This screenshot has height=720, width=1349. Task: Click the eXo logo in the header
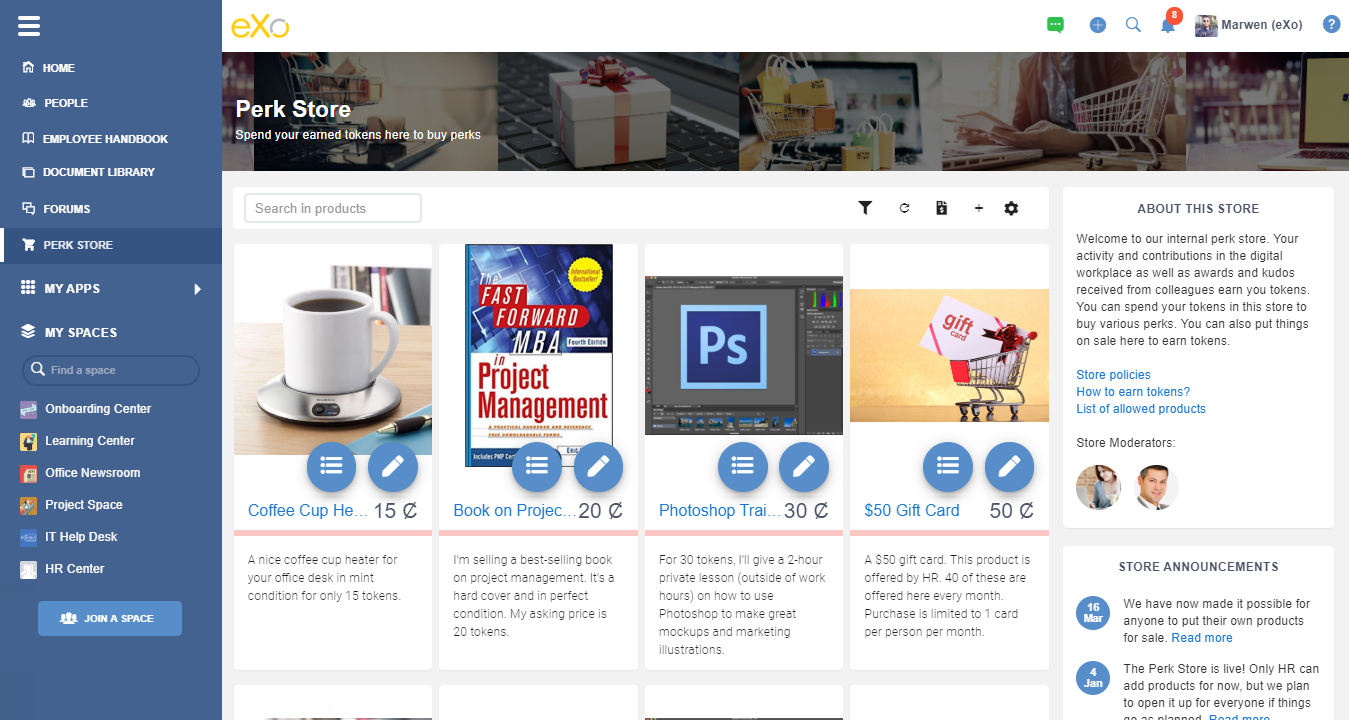pyautogui.click(x=260, y=26)
